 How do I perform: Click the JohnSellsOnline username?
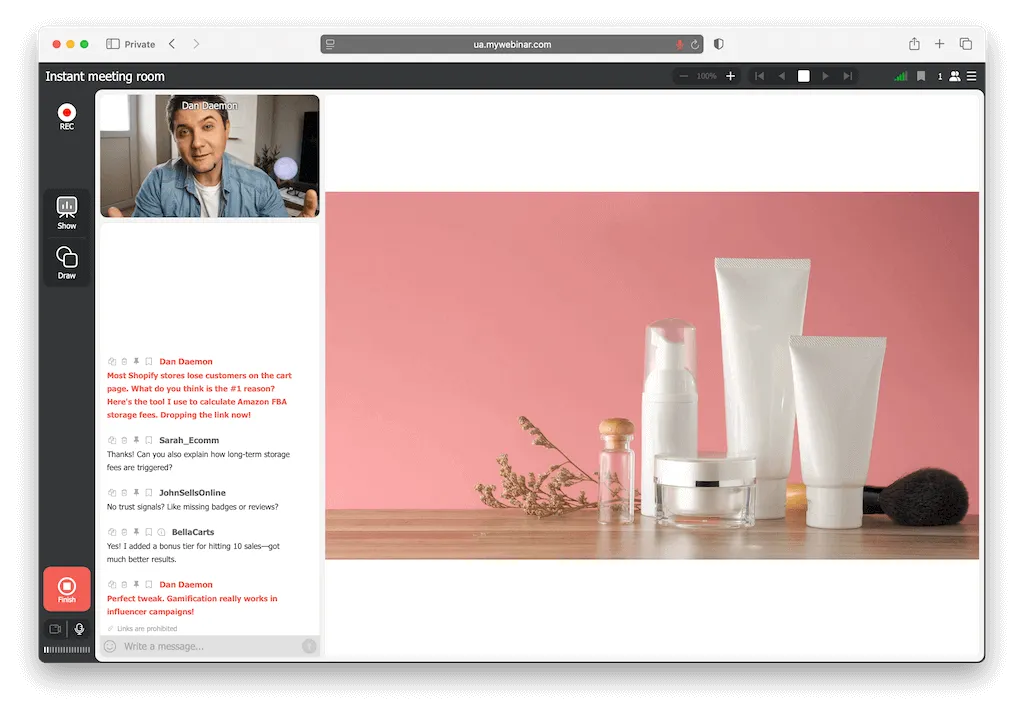pos(192,493)
